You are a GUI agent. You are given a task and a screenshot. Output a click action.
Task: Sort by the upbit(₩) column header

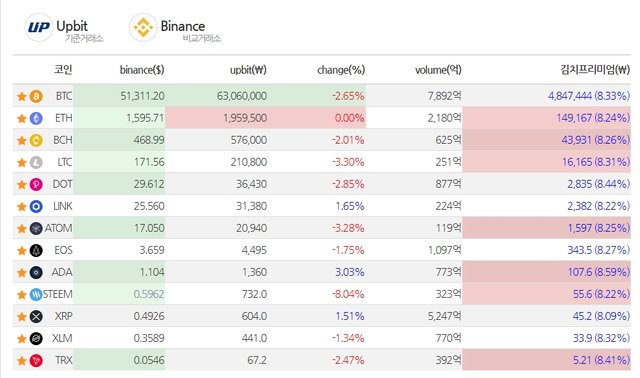tap(248, 70)
